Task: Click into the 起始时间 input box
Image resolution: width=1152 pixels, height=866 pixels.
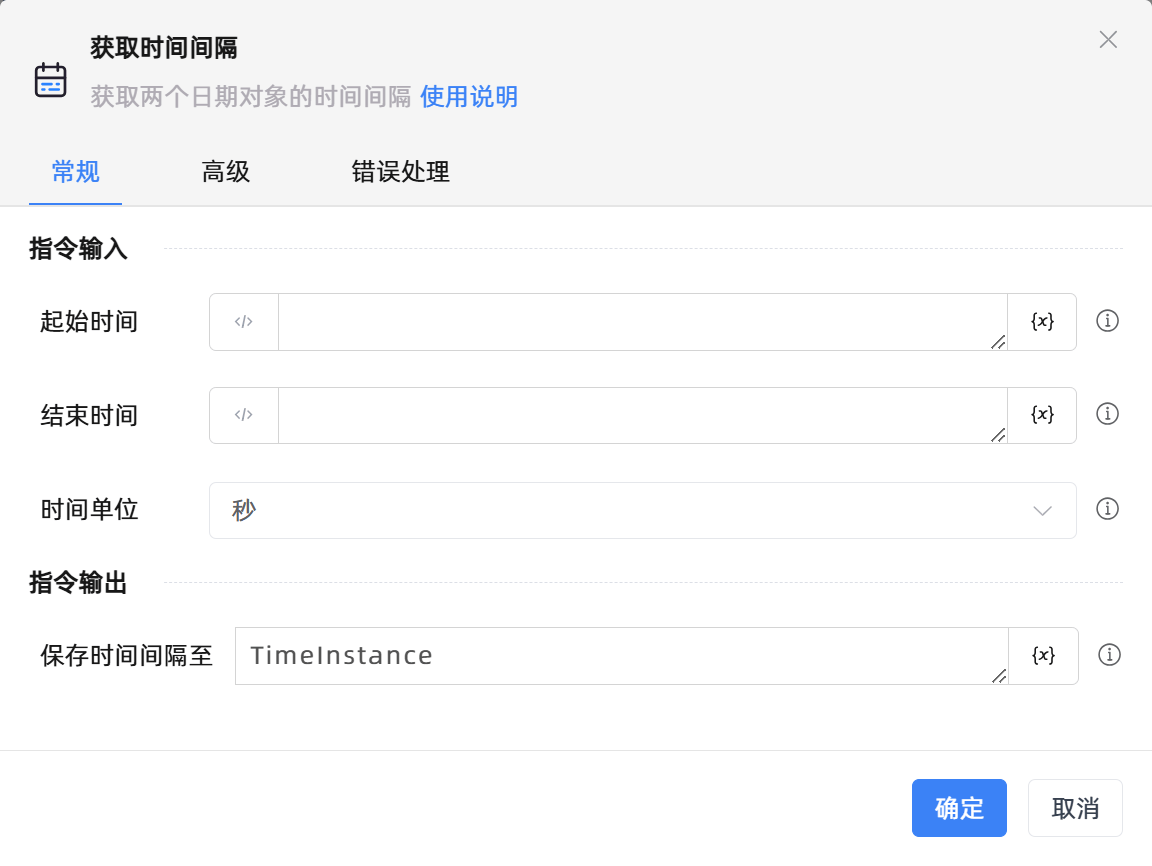Action: tap(640, 322)
